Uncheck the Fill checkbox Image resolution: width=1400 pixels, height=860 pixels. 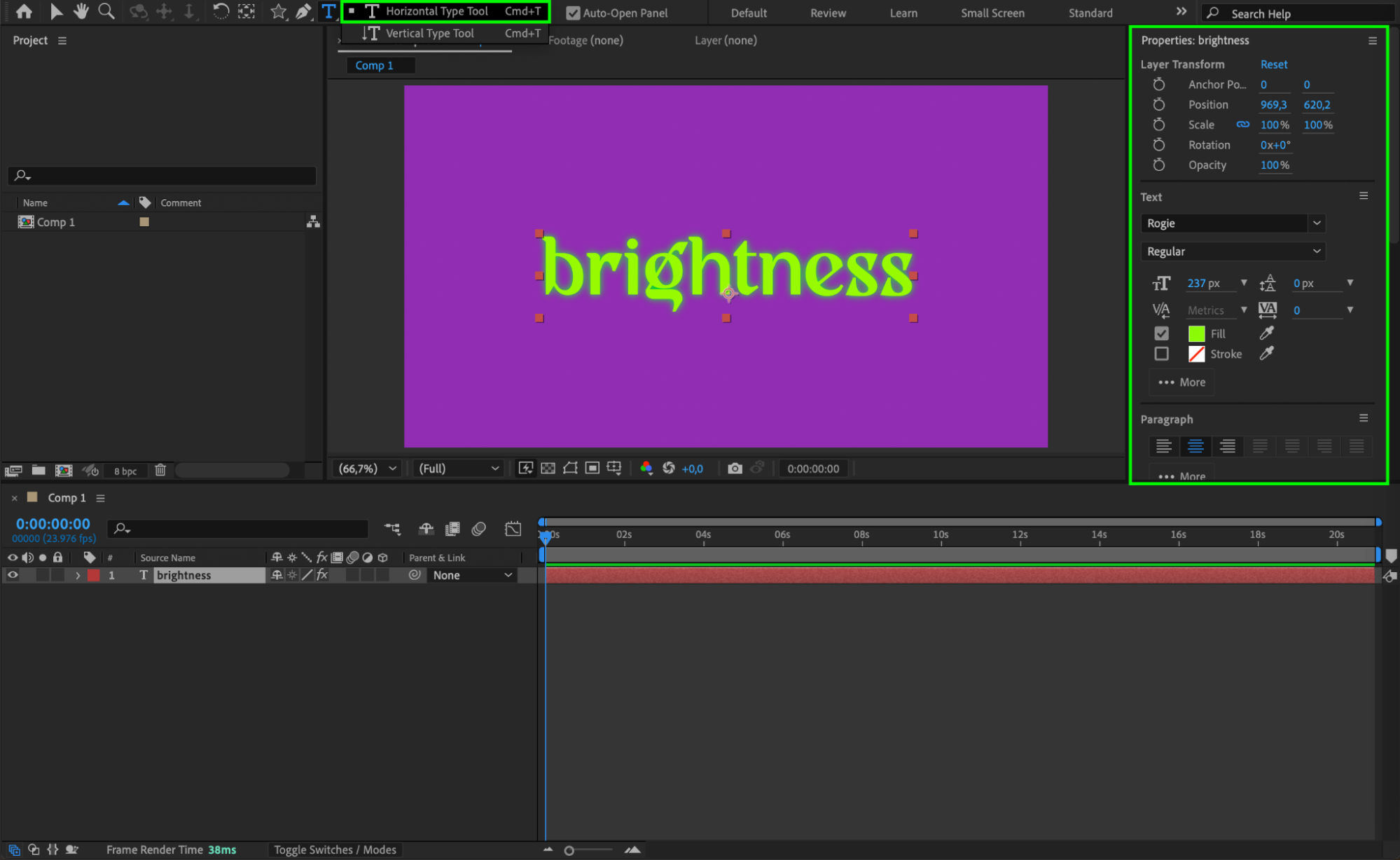pyautogui.click(x=1161, y=333)
